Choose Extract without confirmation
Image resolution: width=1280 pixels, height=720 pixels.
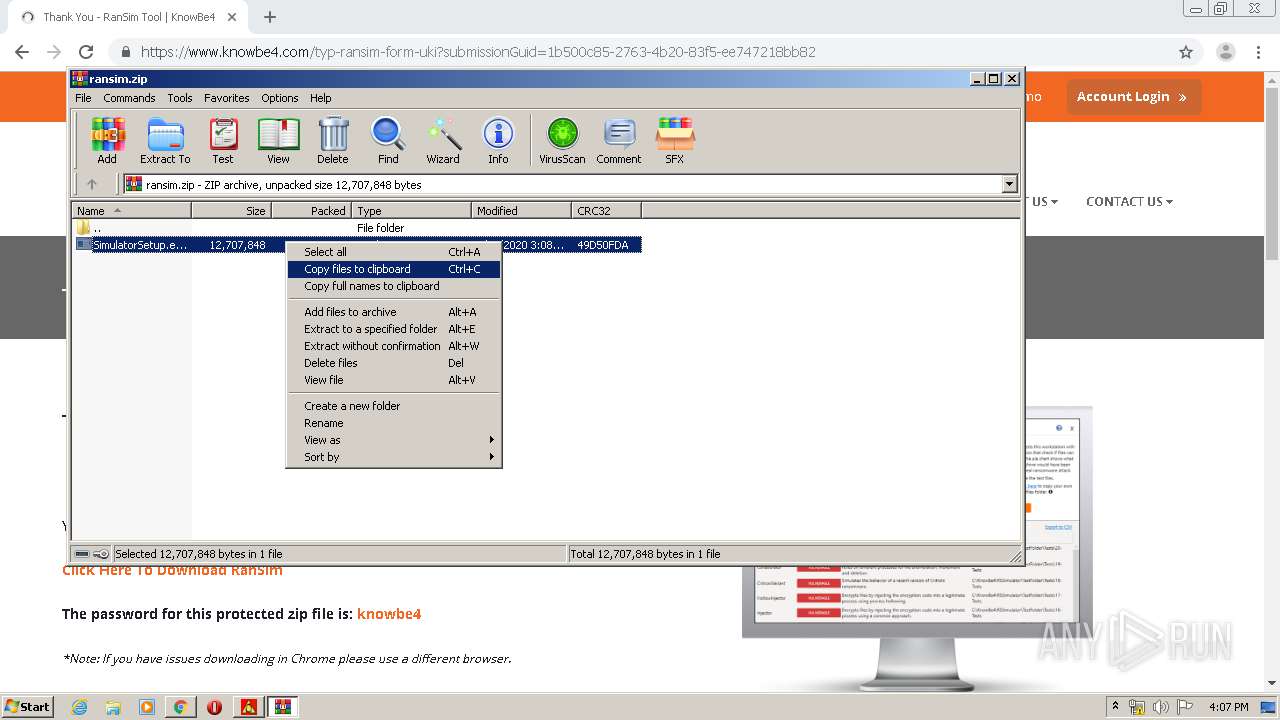[x=393, y=346]
